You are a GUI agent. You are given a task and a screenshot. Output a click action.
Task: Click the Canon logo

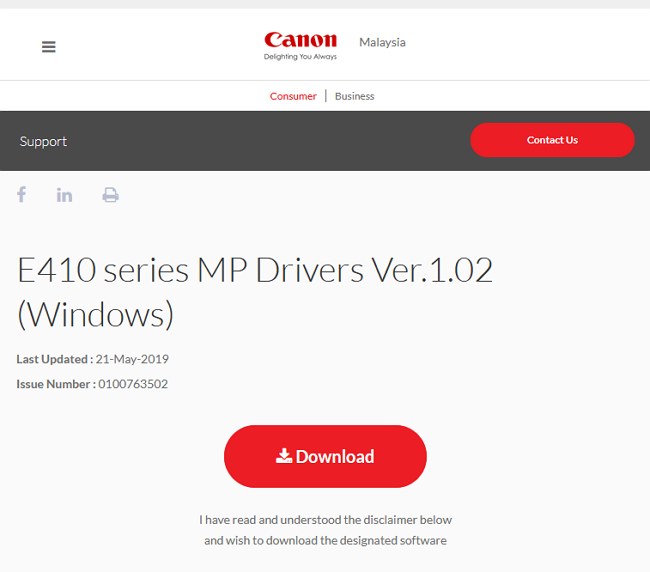301,40
